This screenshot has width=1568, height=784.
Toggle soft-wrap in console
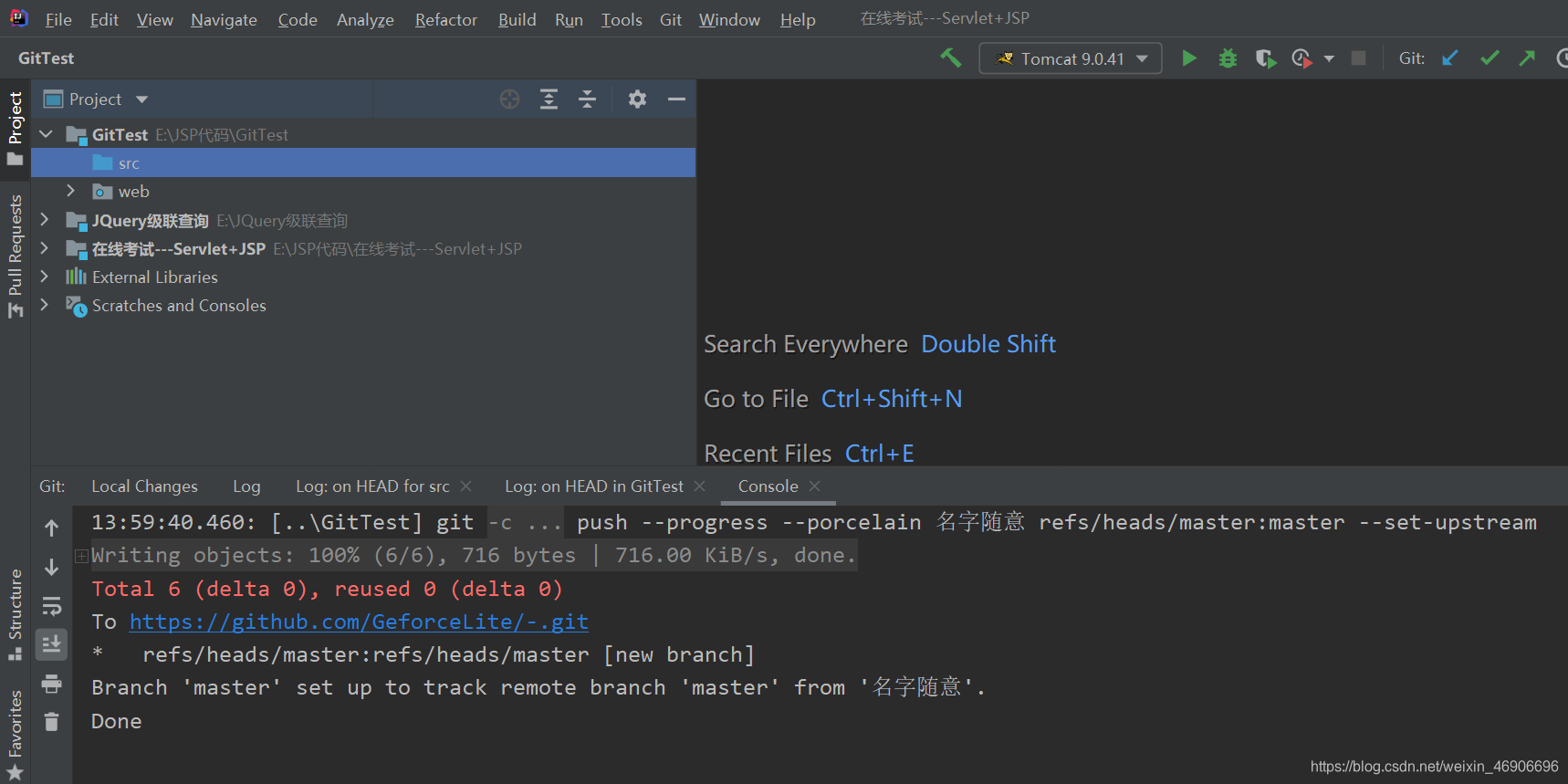tap(52, 606)
